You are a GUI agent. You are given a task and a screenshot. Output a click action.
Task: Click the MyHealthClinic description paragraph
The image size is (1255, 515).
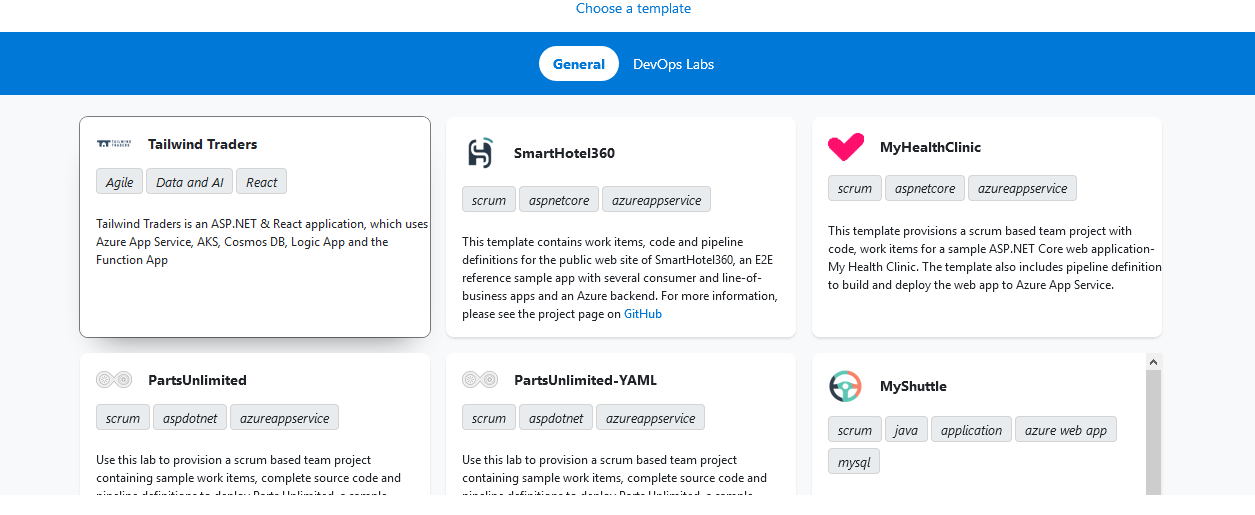[995, 258]
